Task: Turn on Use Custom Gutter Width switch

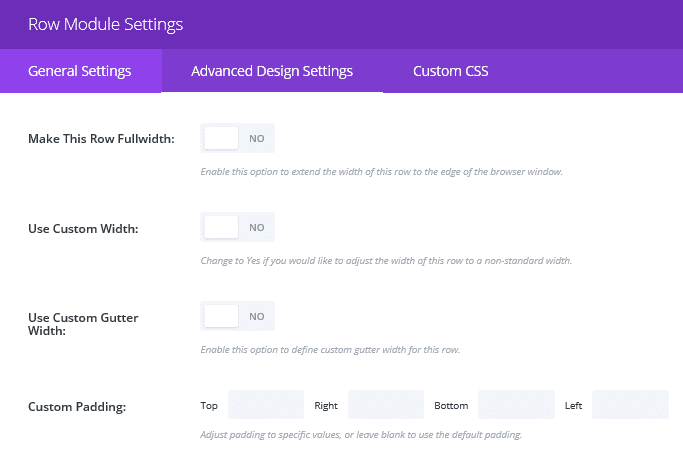Action: [x=237, y=316]
